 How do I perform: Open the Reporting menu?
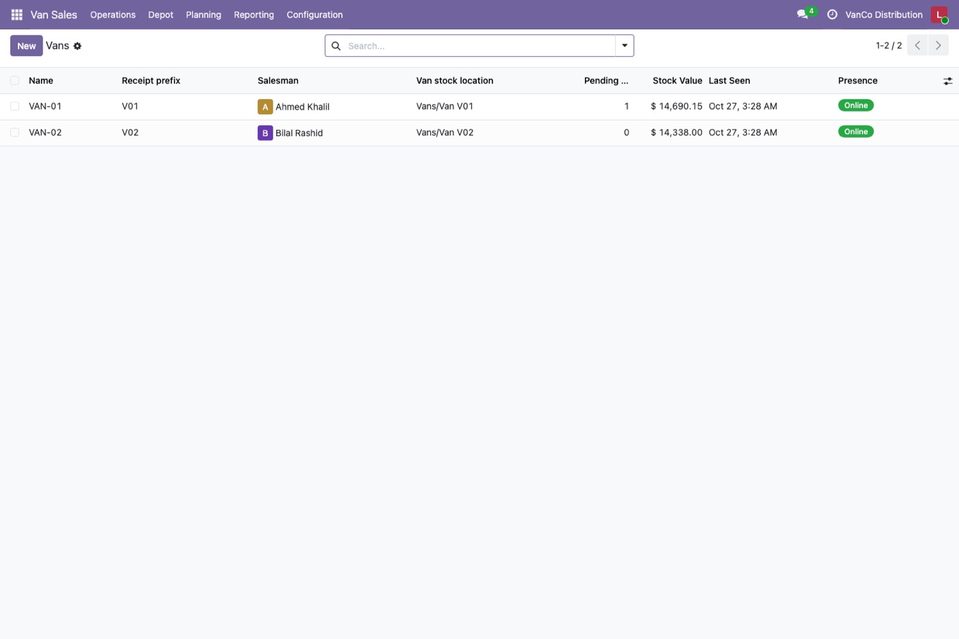point(254,15)
